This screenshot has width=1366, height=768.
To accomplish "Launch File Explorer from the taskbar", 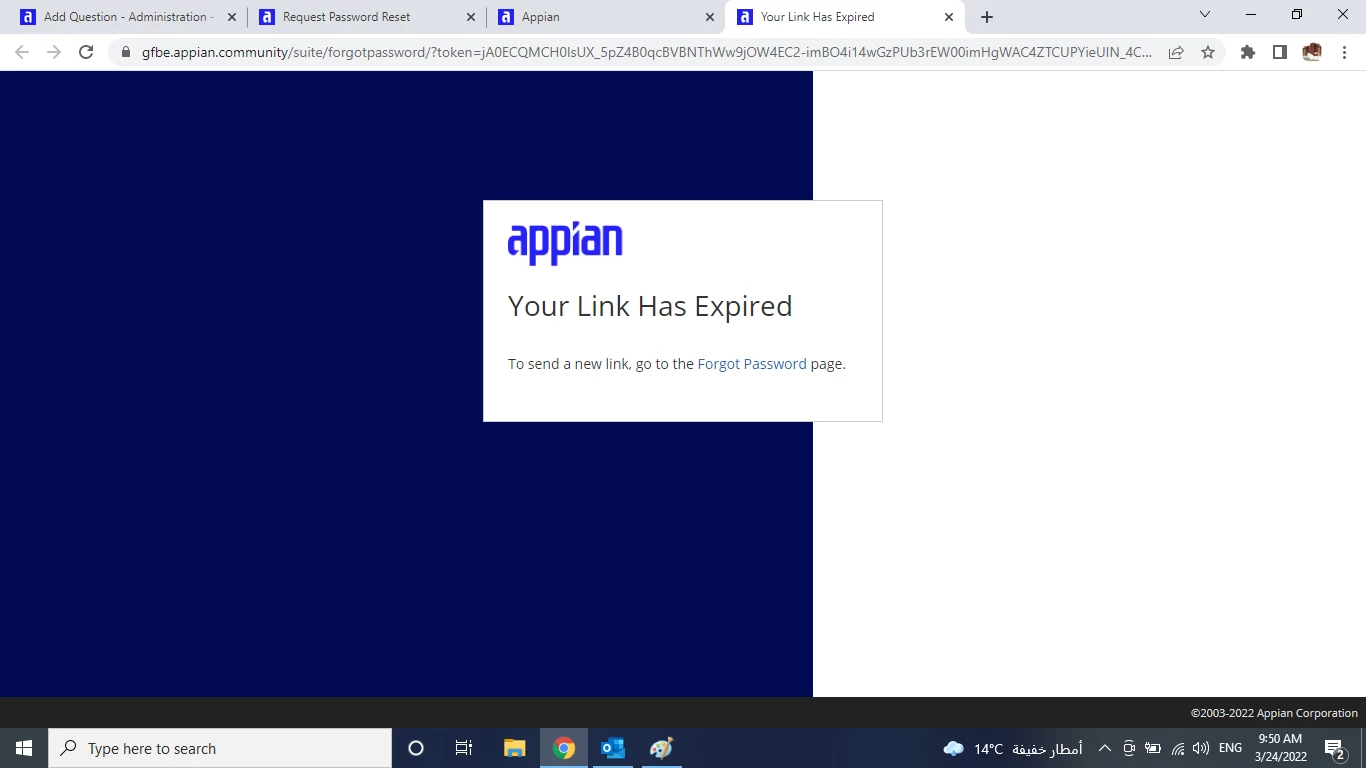I will point(514,748).
